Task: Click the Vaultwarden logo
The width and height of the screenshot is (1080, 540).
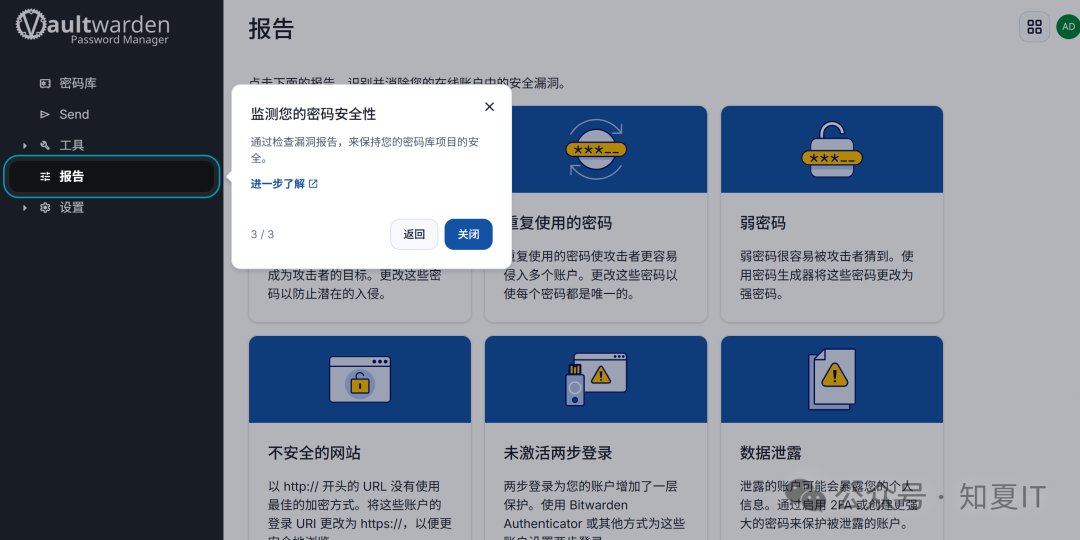Action: coord(92,28)
